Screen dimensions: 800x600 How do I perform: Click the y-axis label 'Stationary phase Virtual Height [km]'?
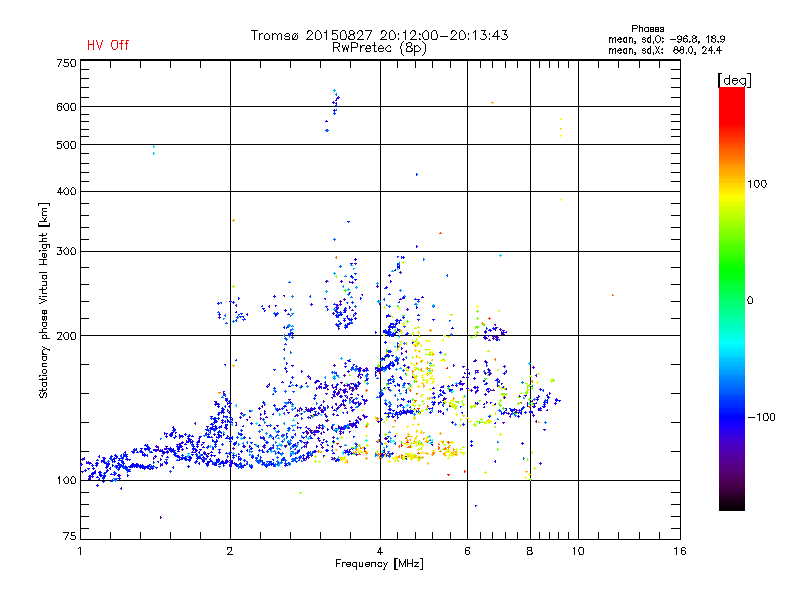pos(44,301)
